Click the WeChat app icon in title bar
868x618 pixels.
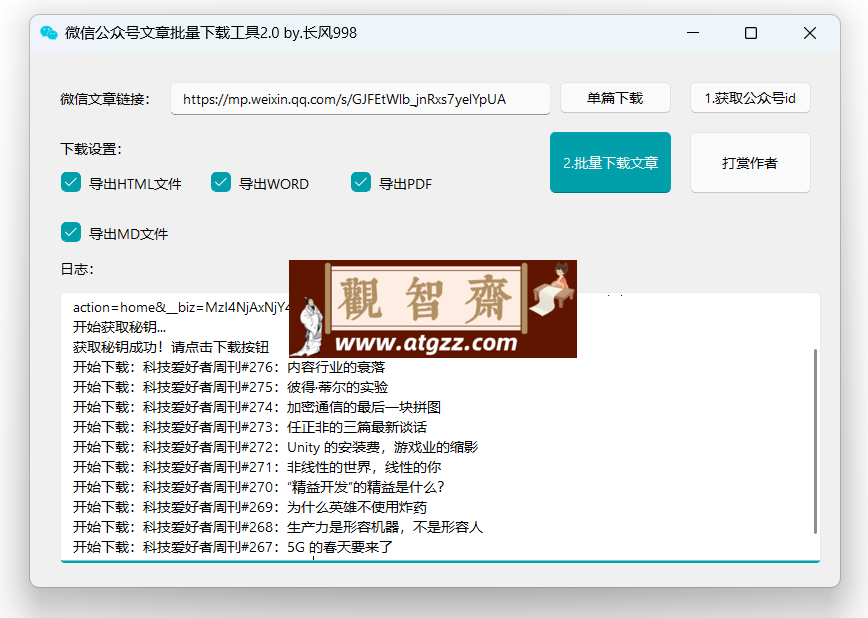49,33
